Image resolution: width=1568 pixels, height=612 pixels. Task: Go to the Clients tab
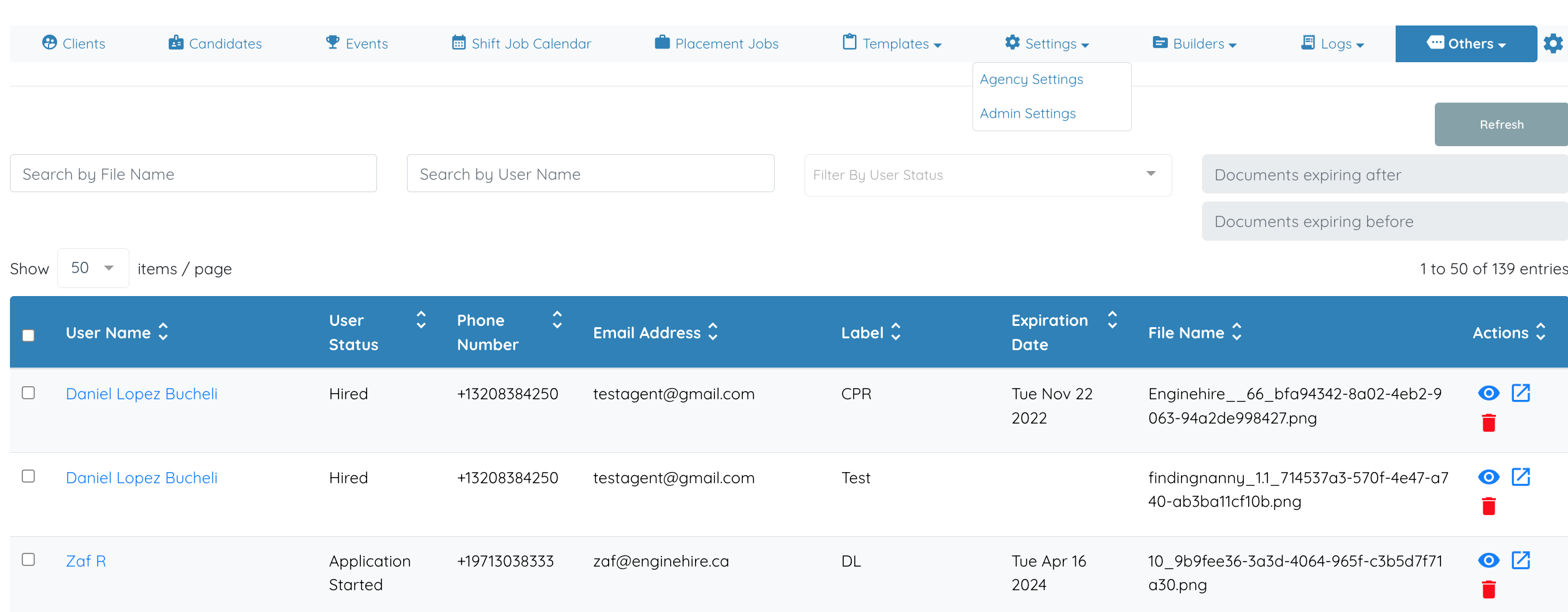coord(73,44)
